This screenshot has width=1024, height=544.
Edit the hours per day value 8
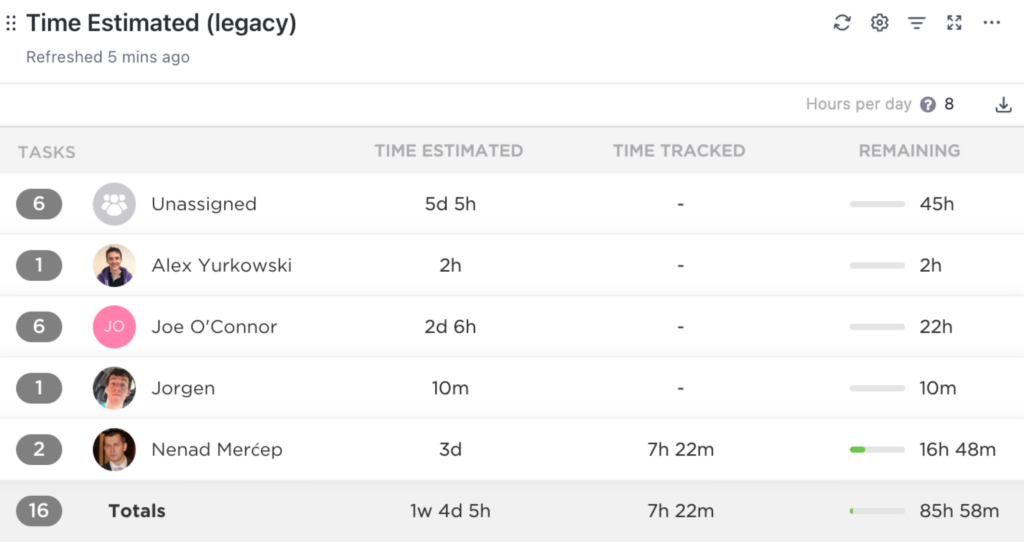point(949,105)
